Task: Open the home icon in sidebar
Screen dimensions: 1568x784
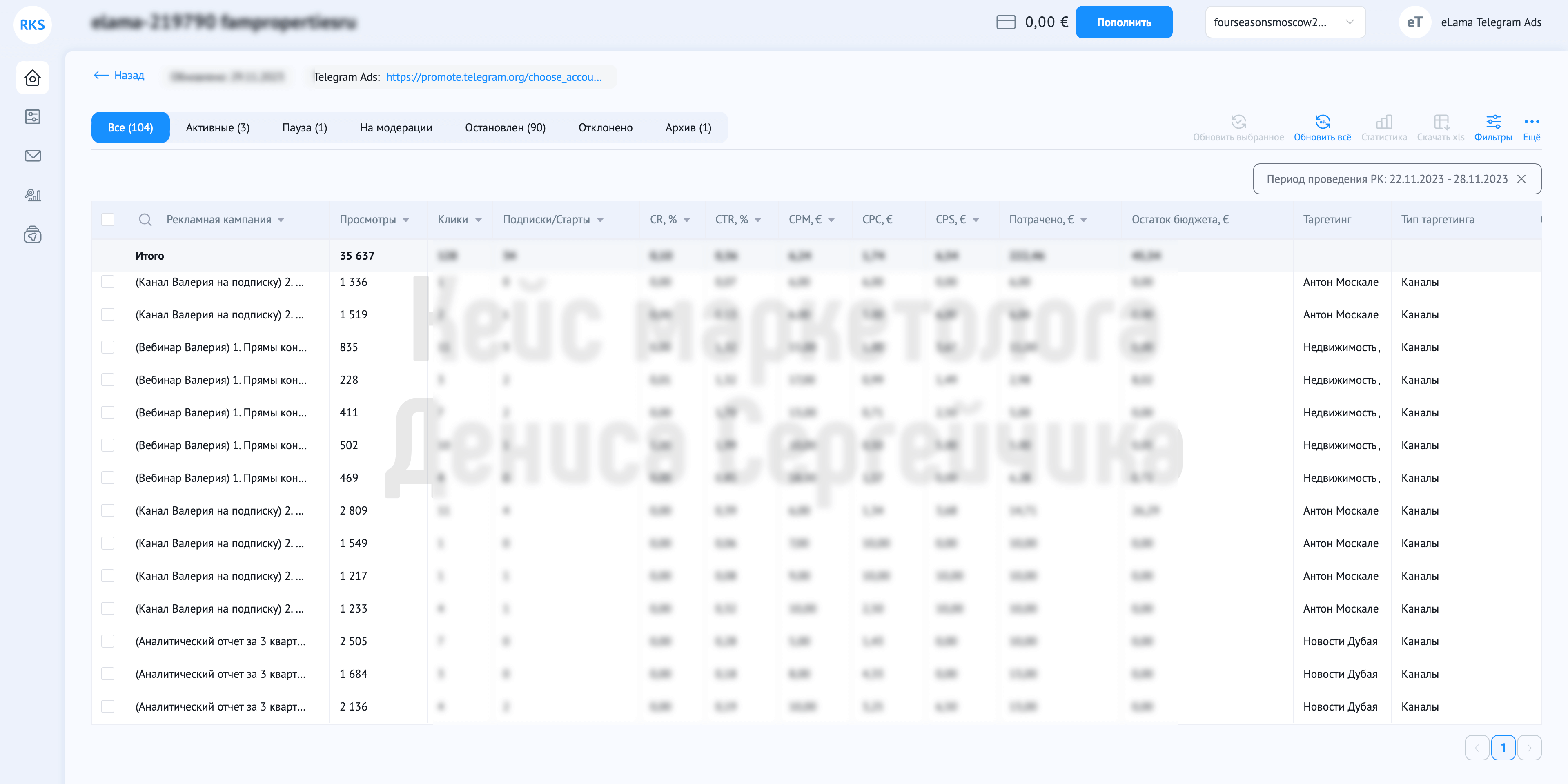Action: point(33,78)
